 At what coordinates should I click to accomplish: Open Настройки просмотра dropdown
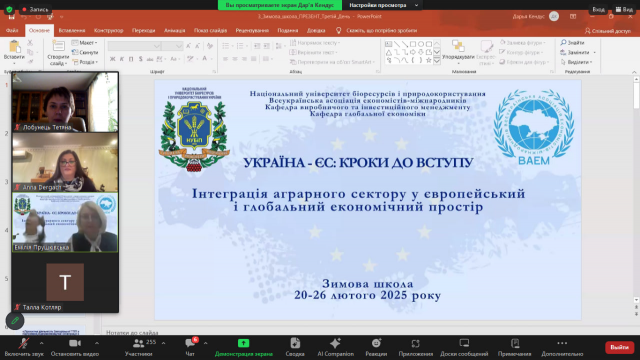click(383, 5)
